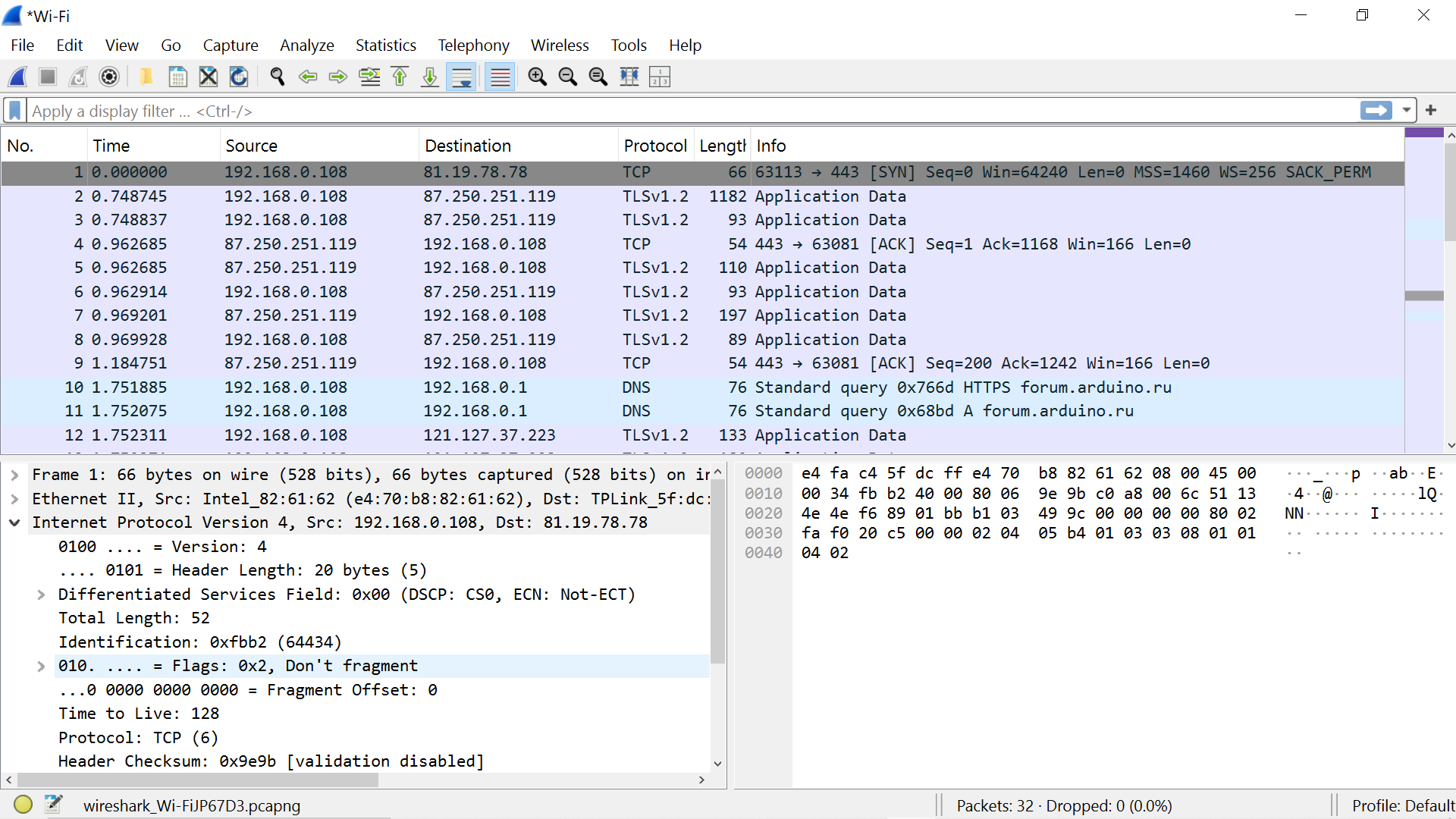Click the Protocol column header

coord(654,146)
